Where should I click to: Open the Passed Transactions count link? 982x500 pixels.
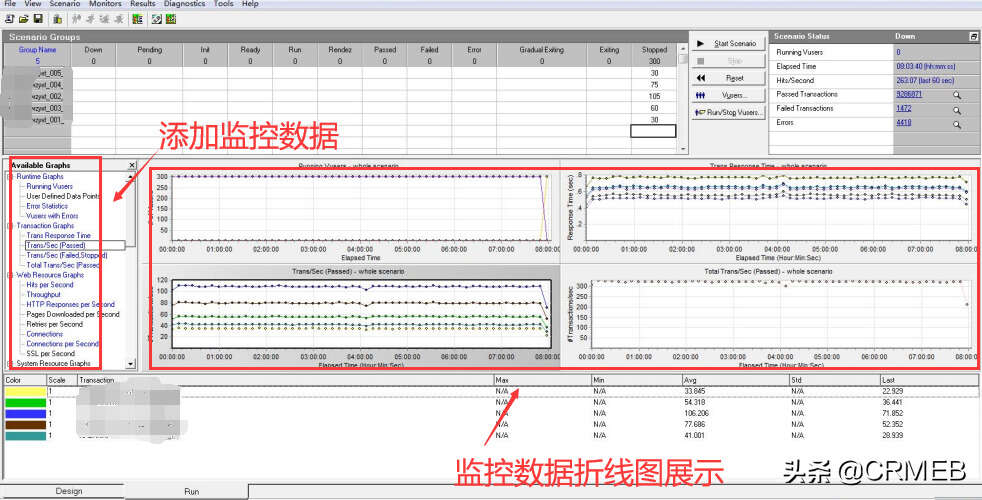(x=909, y=95)
